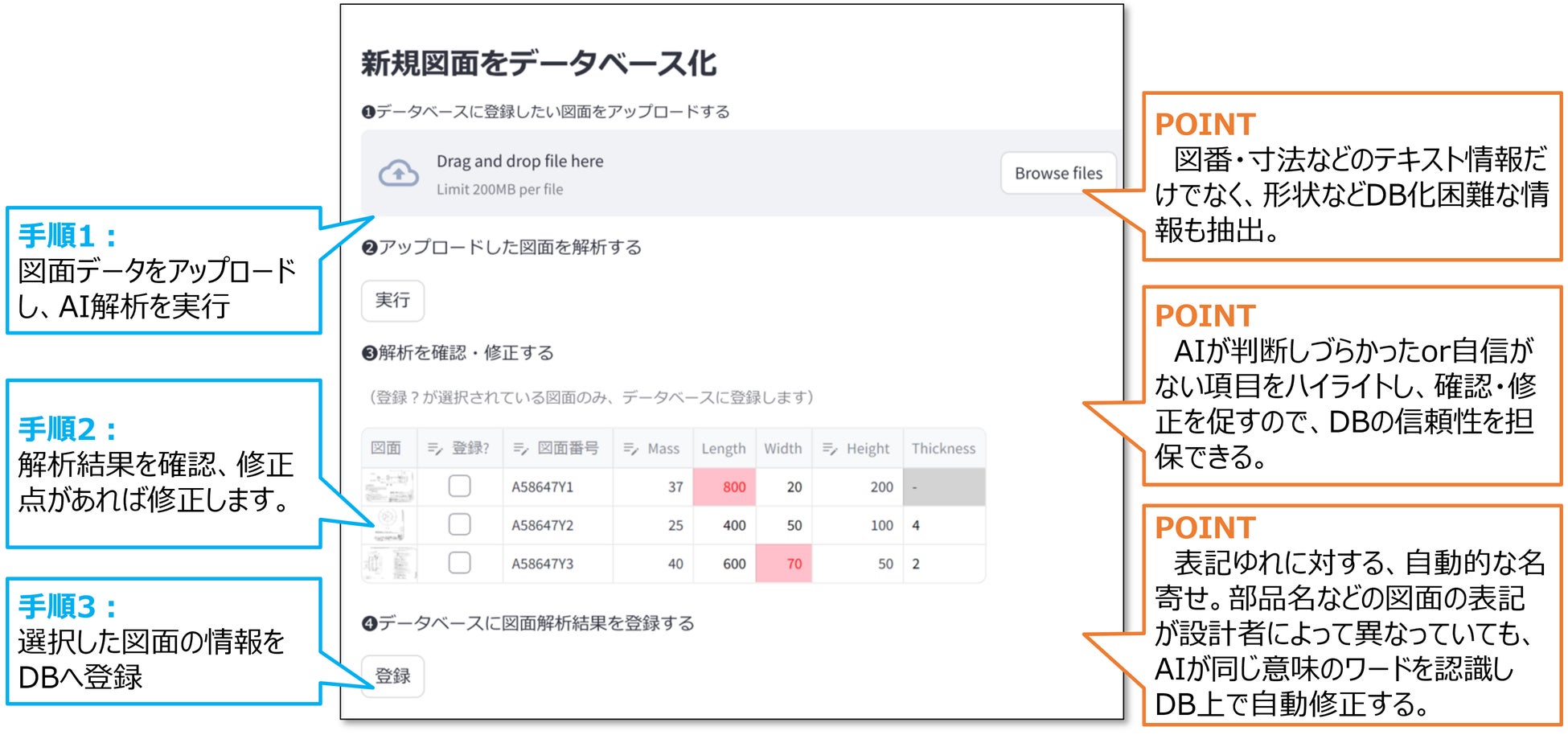Check the 登録? box for A58647Y3
The image size is (1568, 739).
(460, 563)
